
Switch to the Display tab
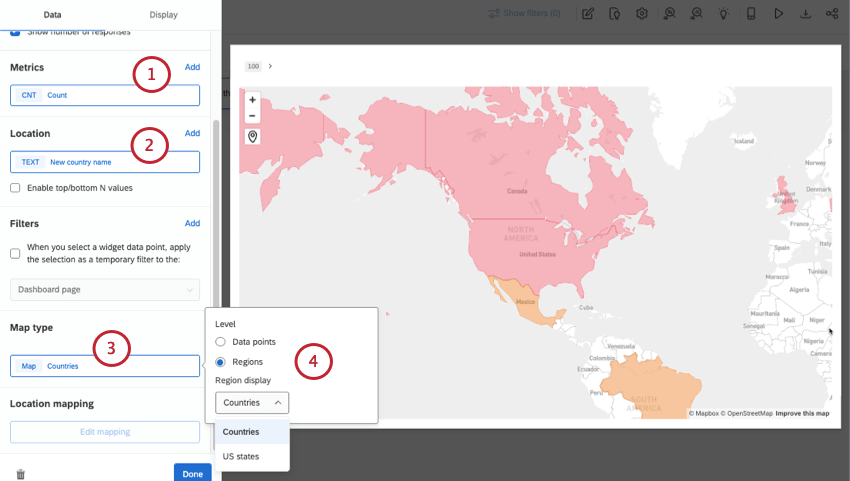[164, 15]
